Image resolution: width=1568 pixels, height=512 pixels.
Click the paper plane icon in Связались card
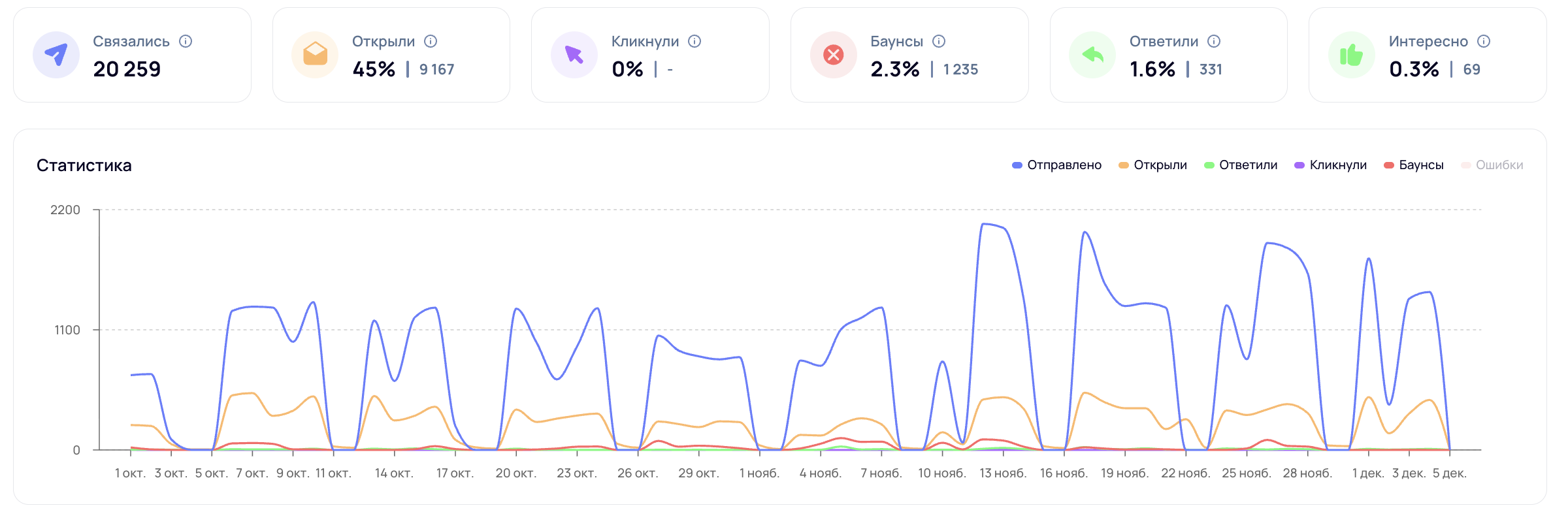point(56,55)
